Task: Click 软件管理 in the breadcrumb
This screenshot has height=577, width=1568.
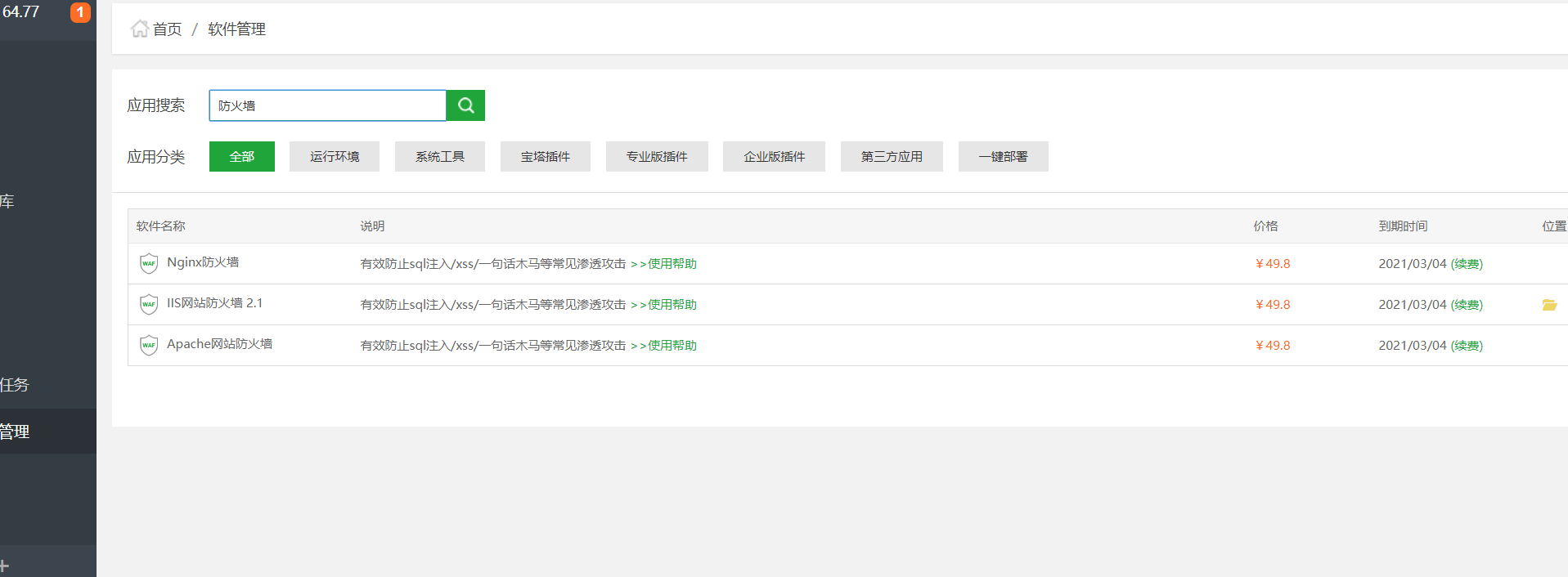Action: [x=237, y=29]
